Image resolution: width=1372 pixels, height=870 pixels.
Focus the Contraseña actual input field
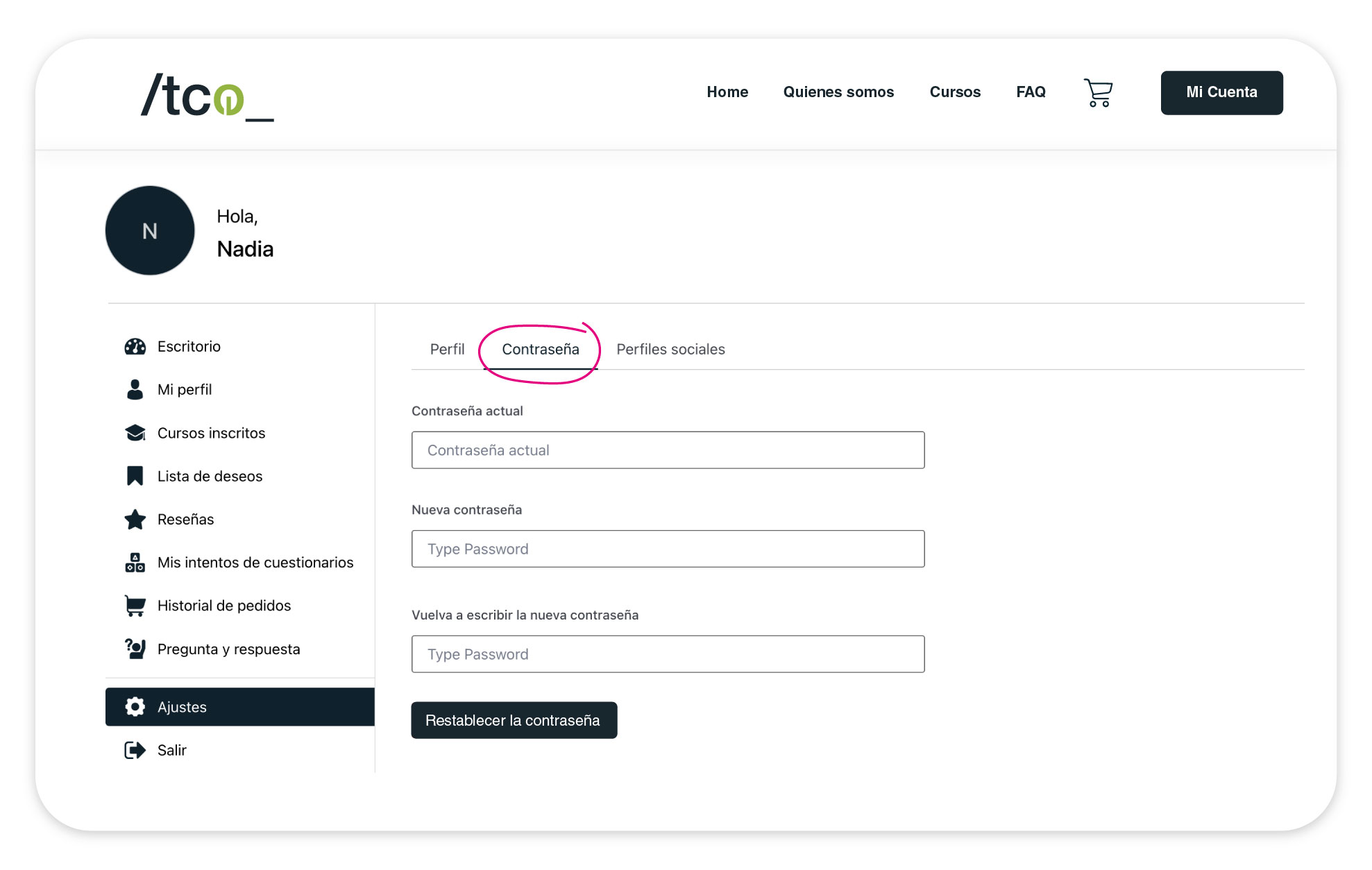(667, 450)
